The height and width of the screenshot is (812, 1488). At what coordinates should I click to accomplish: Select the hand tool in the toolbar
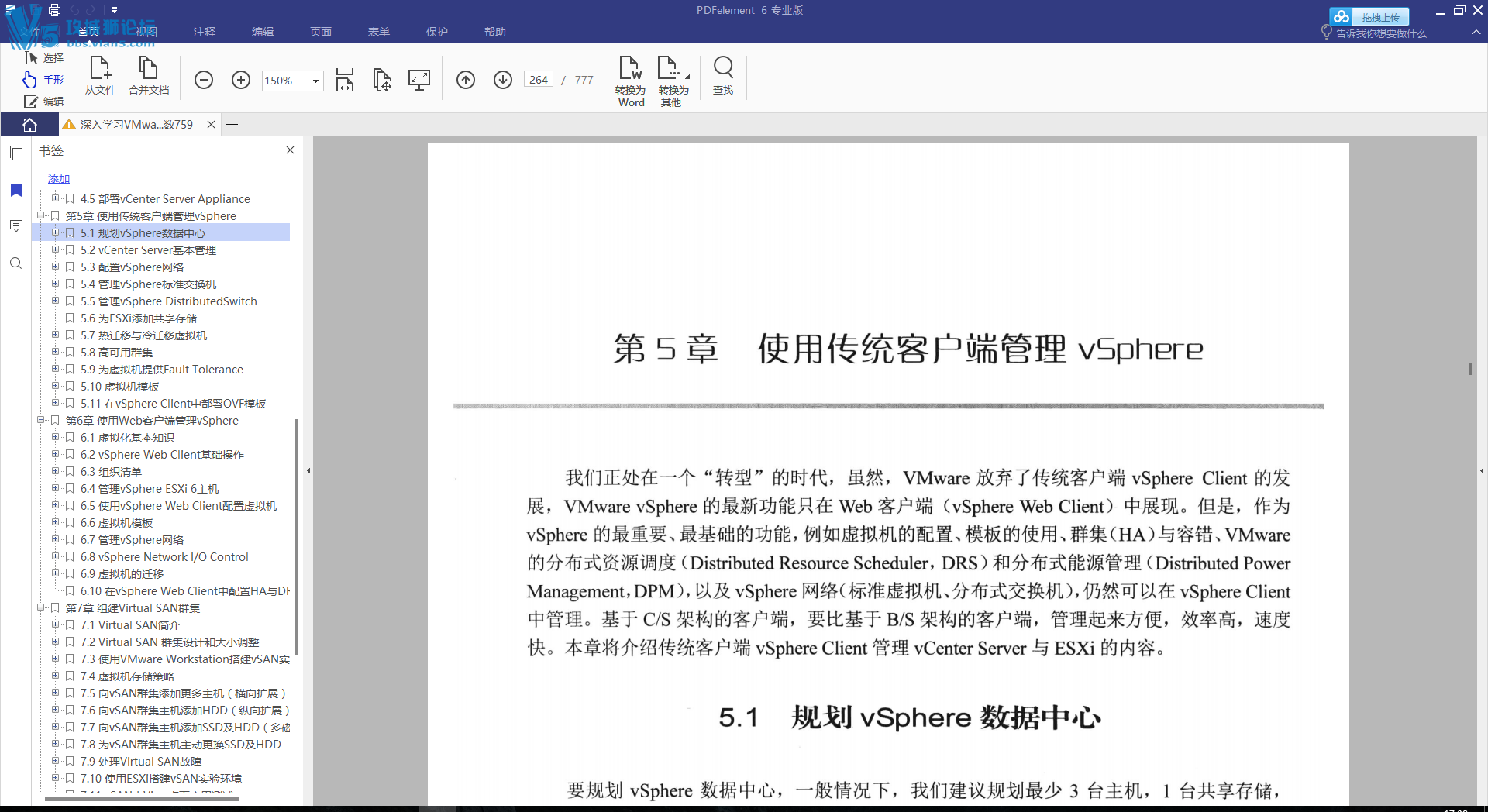pos(44,80)
